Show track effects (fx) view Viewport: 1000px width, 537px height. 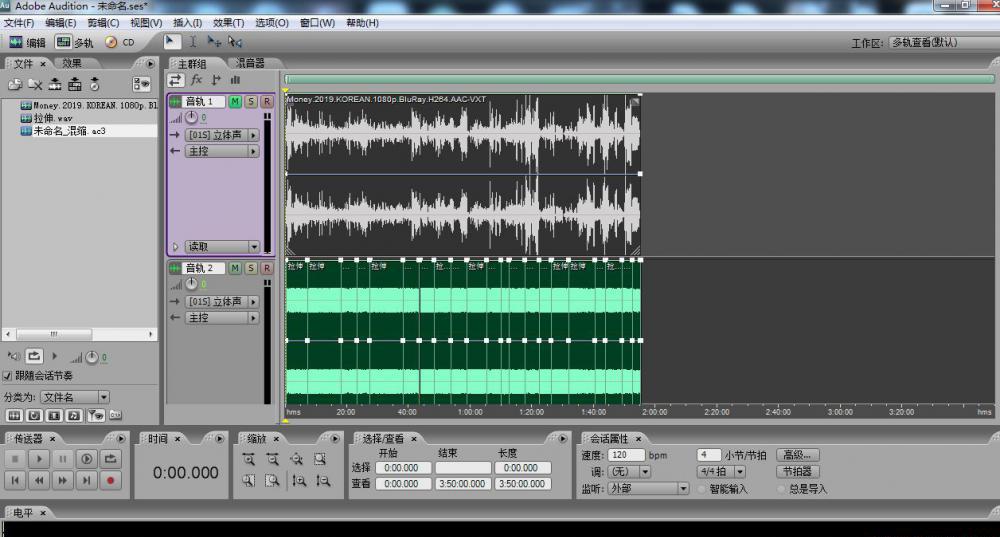(196, 80)
